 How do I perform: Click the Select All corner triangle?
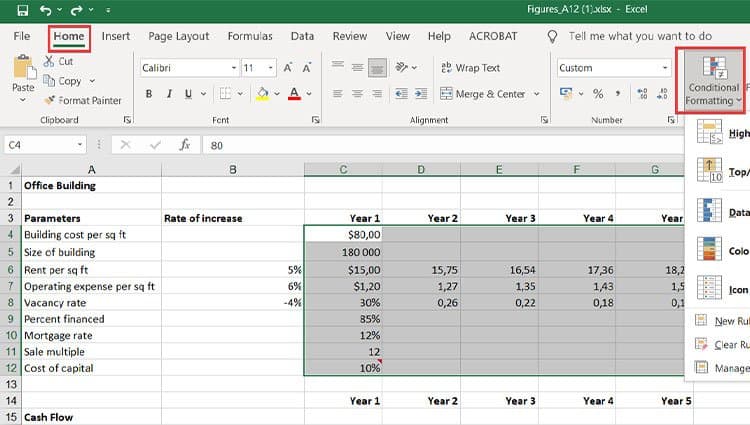tap(14, 170)
